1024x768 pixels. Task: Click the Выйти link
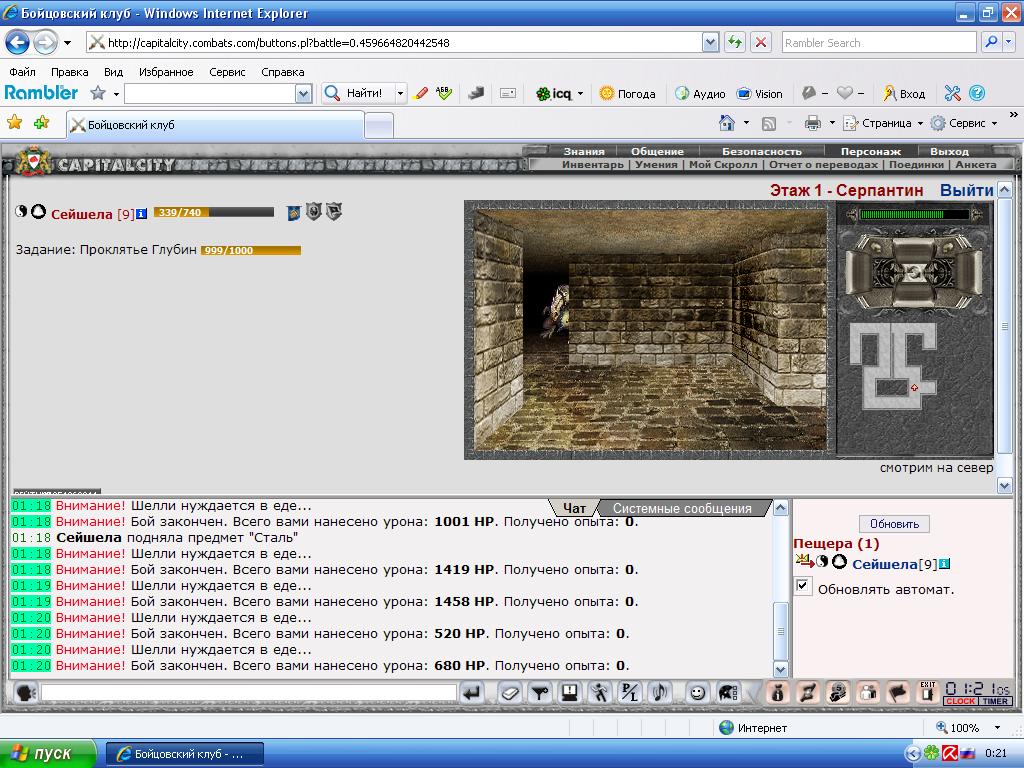click(x=967, y=190)
